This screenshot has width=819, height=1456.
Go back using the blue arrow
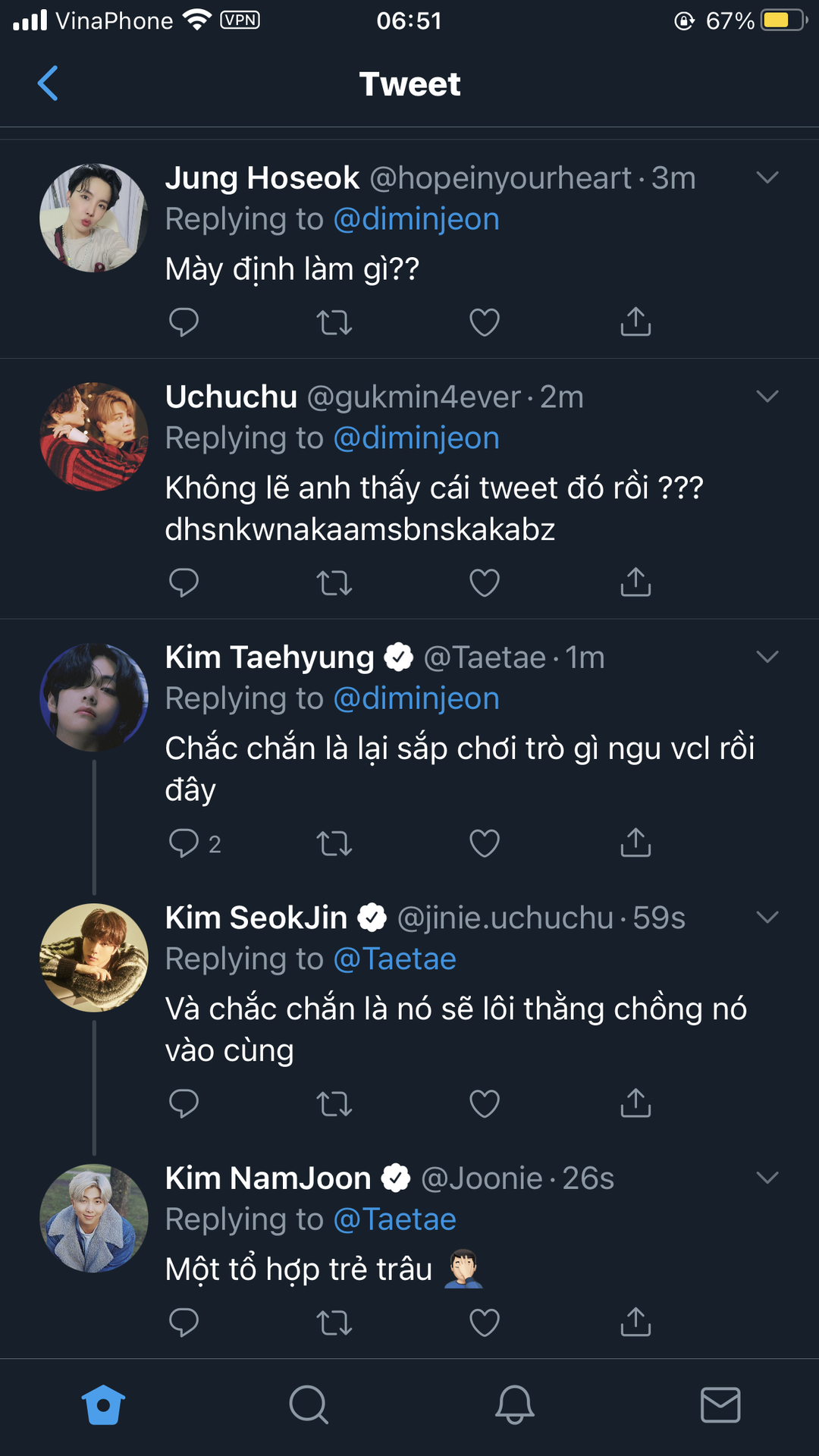[48, 83]
